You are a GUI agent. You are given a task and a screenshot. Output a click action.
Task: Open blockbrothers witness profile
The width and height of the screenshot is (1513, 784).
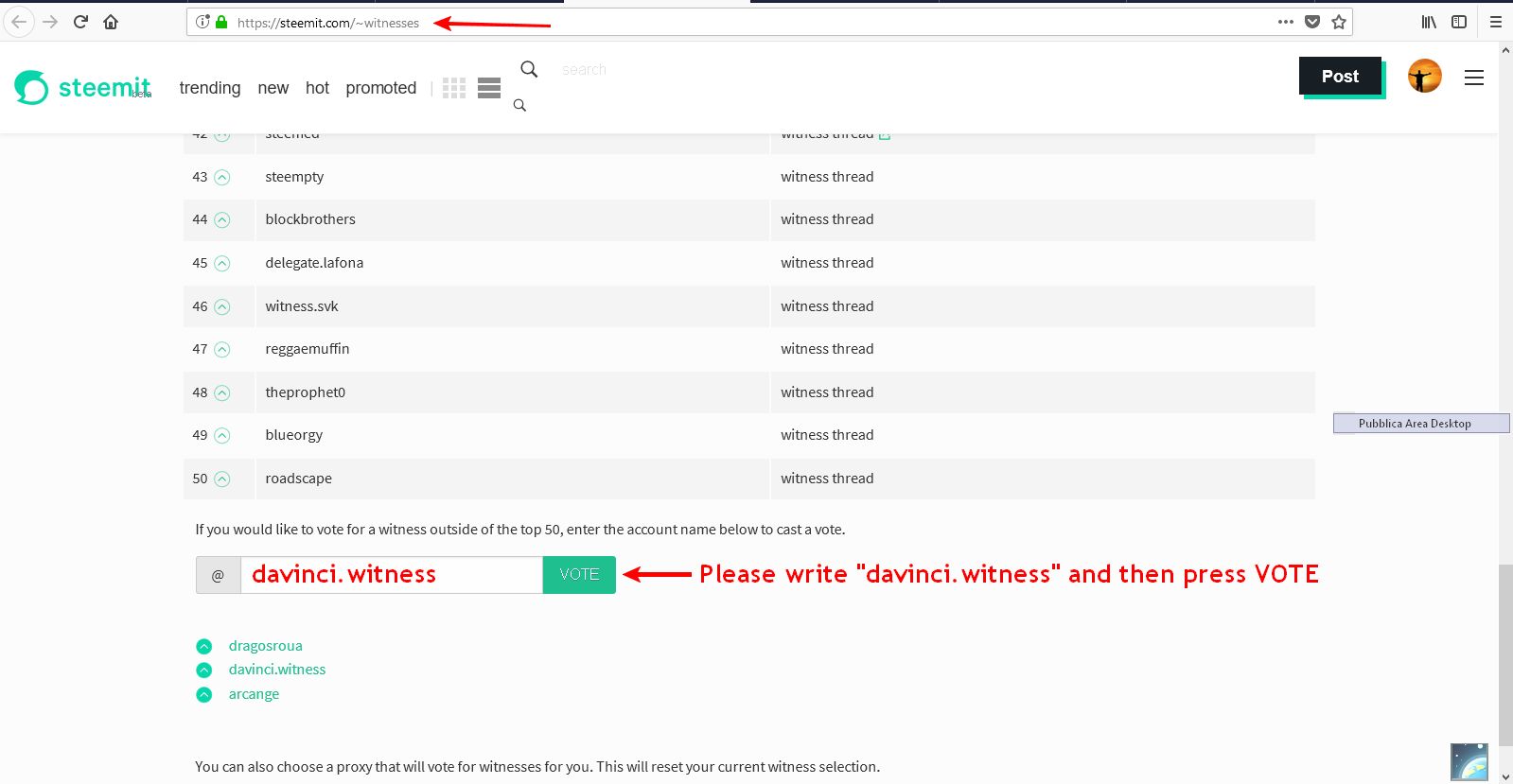click(x=310, y=219)
